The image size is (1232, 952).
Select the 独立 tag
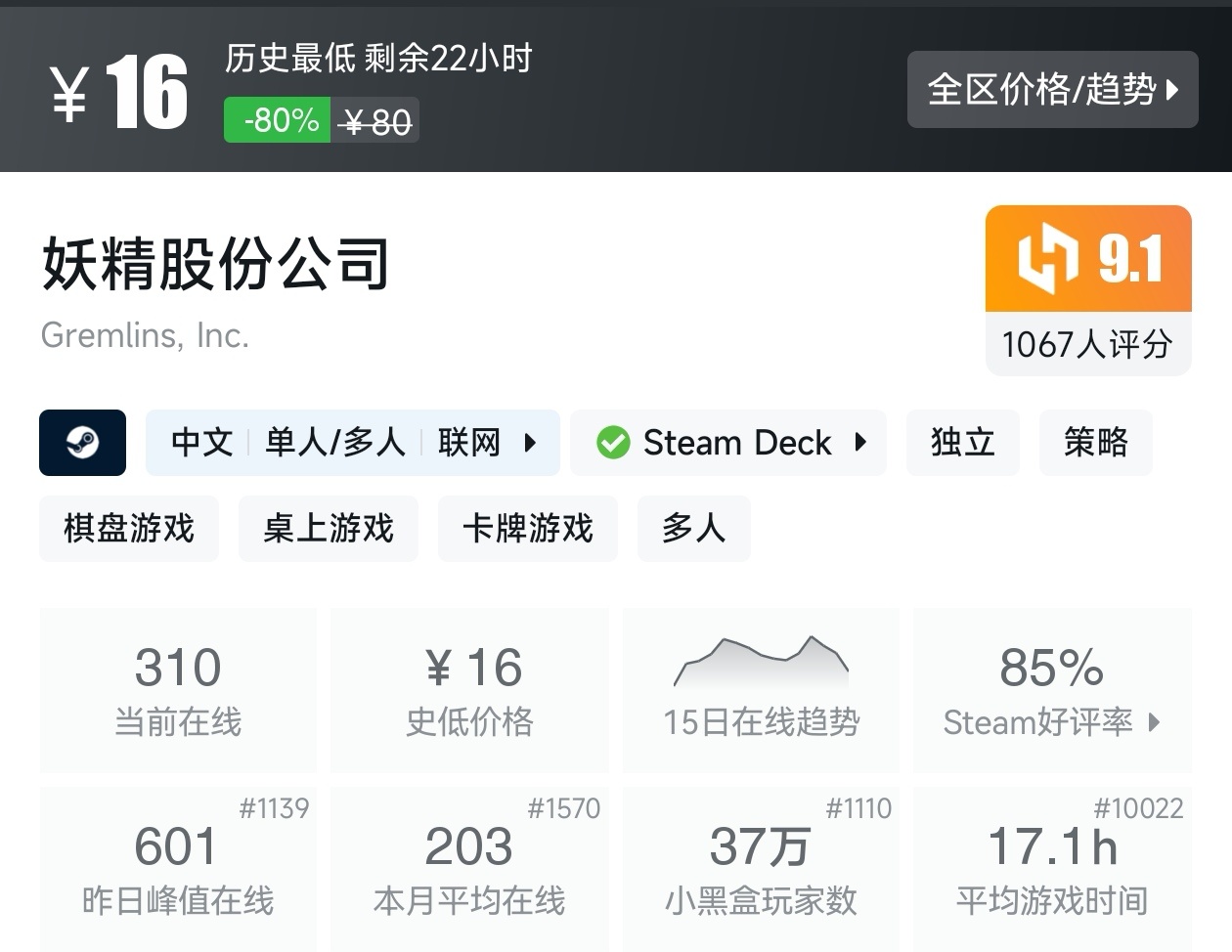963,443
